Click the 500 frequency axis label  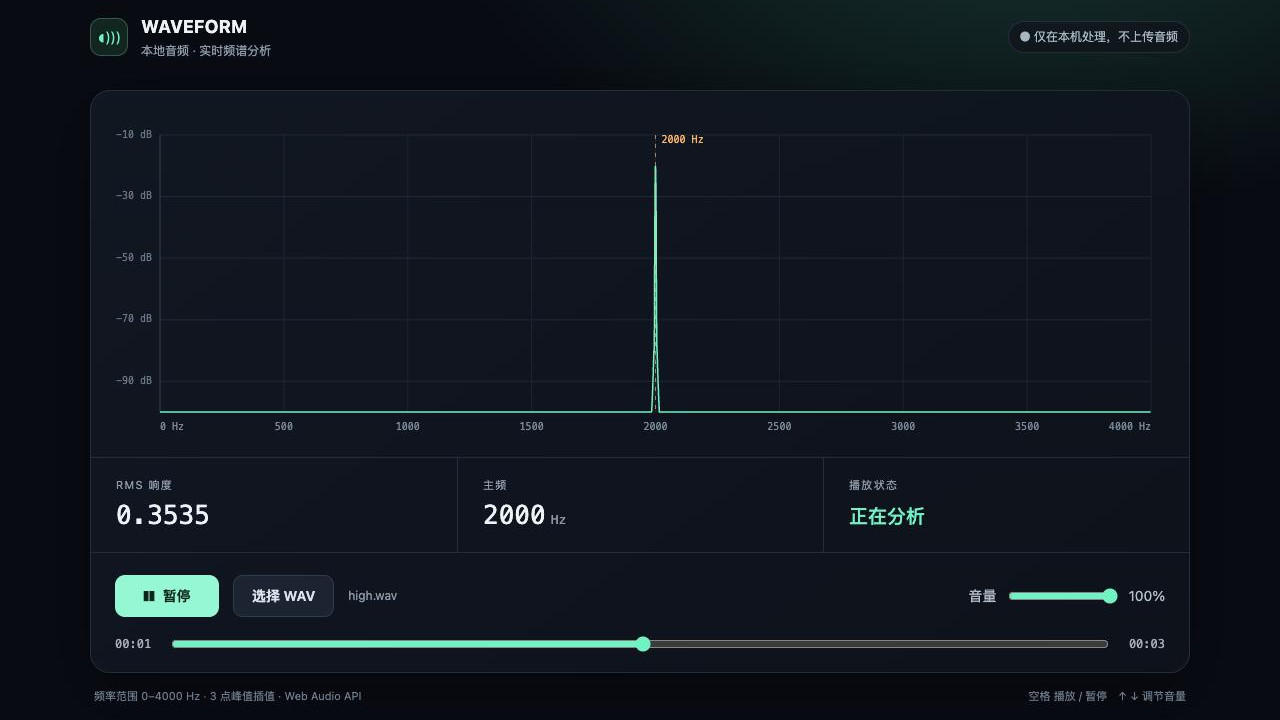click(284, 427)
